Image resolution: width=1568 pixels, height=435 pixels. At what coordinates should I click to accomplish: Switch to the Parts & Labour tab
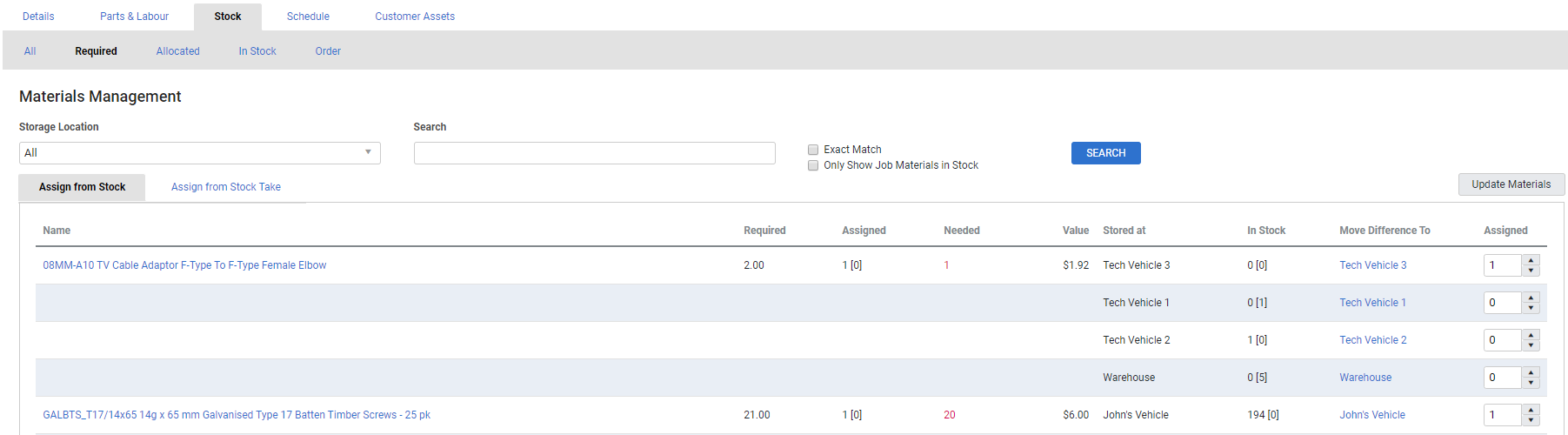click(134, 17)
